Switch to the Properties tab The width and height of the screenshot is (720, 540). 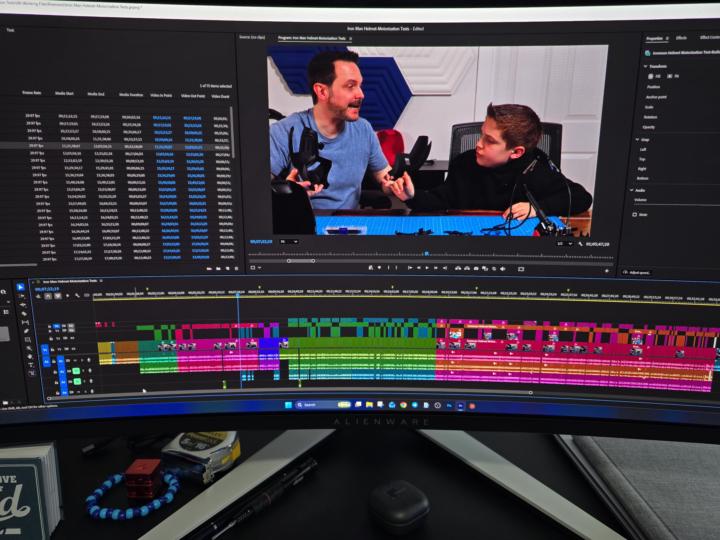point(654,39)
